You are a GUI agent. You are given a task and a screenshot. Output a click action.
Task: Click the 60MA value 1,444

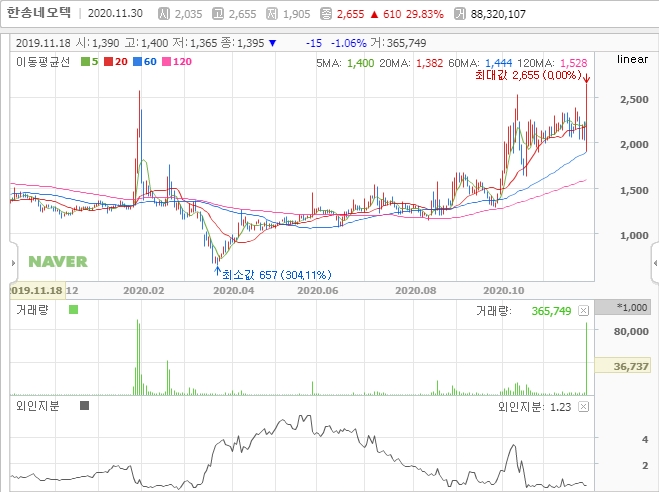point(498,63)
